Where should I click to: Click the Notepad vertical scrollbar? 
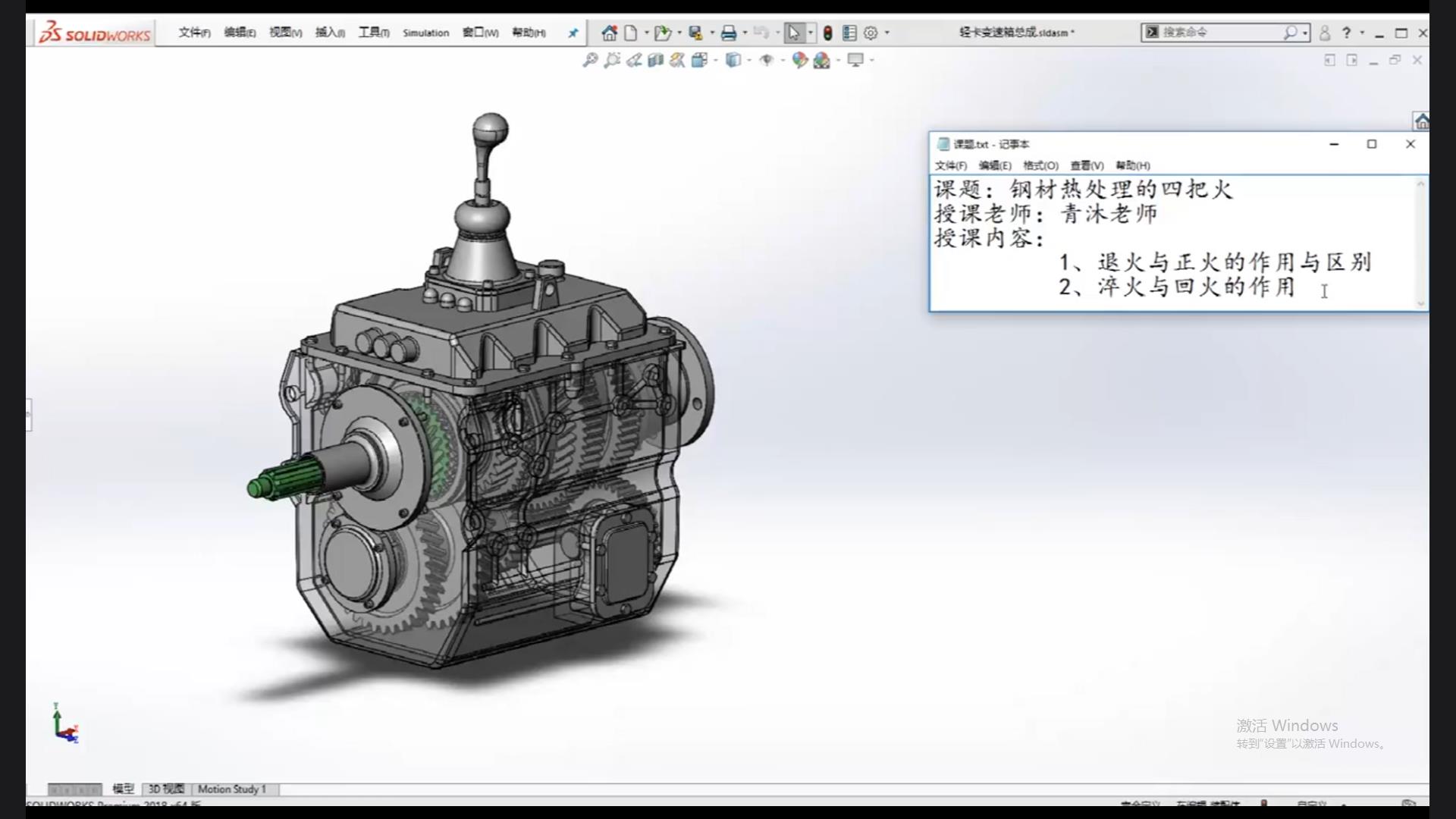(x=1420, y=243)
